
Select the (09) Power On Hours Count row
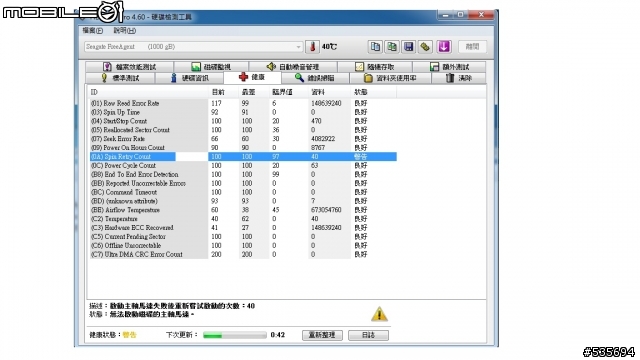coord(243,148)
